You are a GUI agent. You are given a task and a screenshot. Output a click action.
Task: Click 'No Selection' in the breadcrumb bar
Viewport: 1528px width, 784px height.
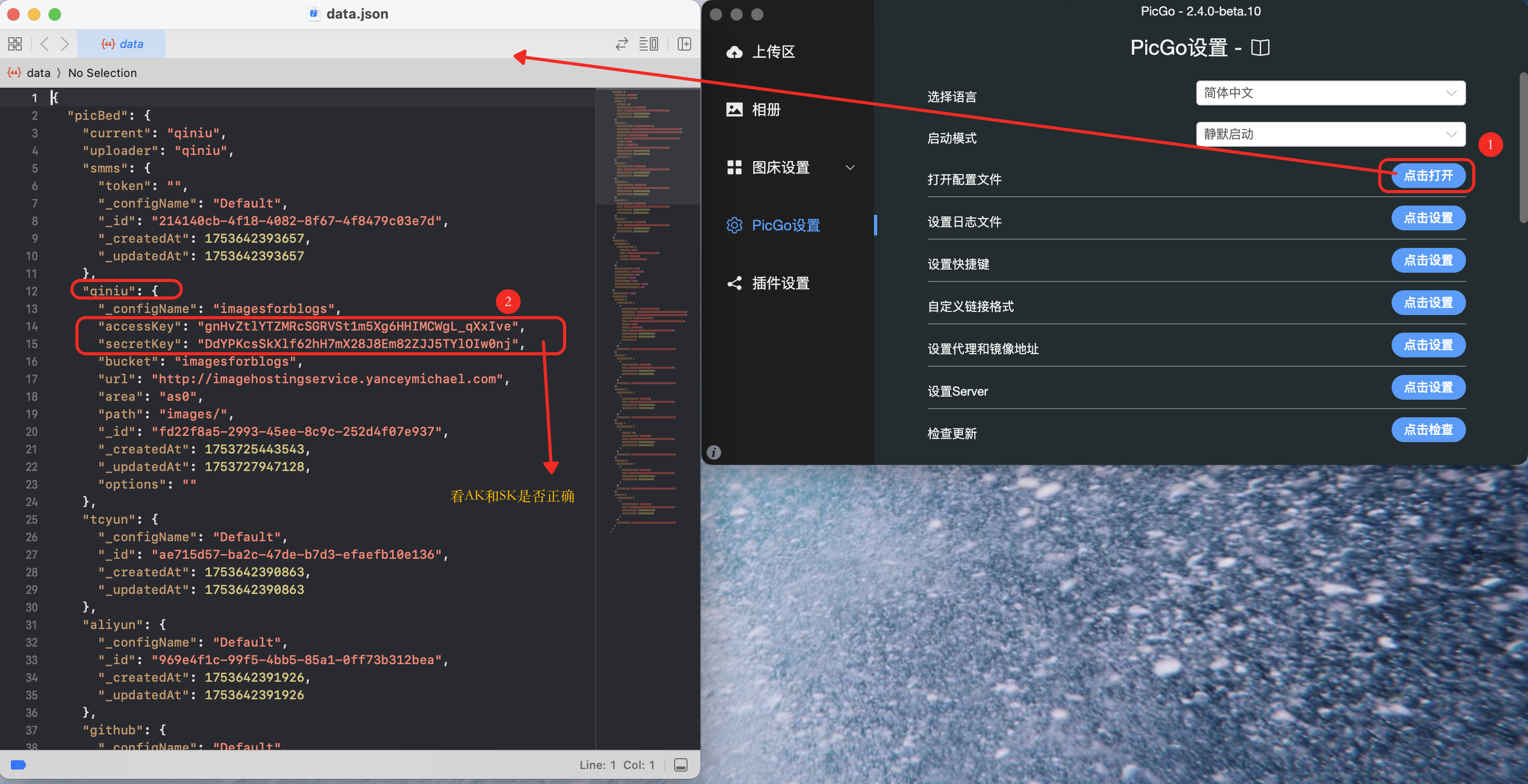click(102, 73)
